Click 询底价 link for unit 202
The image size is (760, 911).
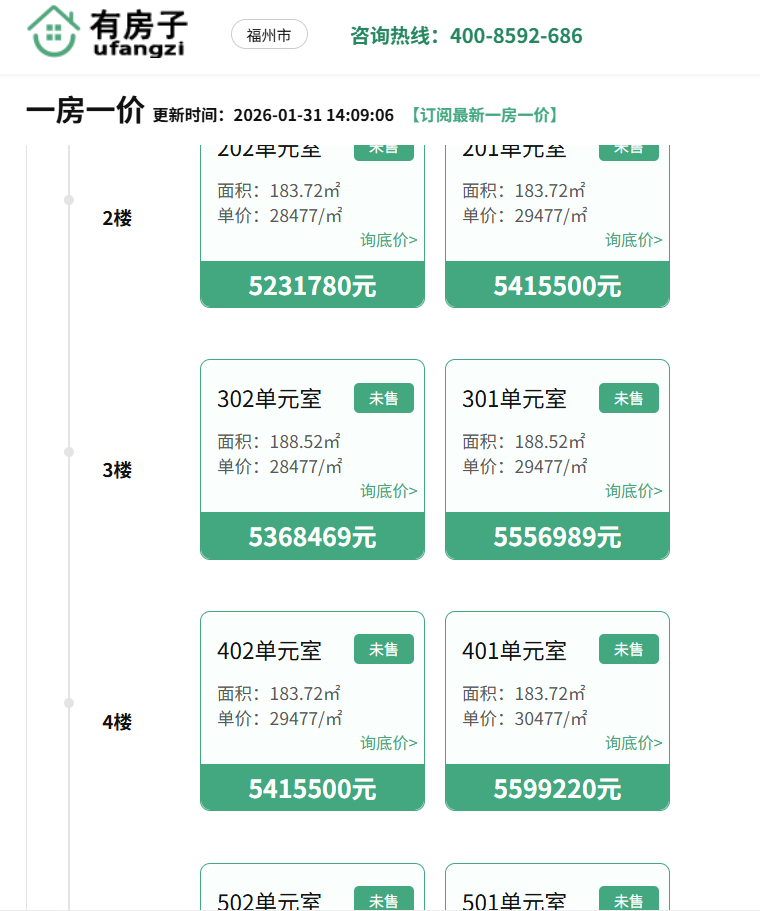tap(389, 240)
